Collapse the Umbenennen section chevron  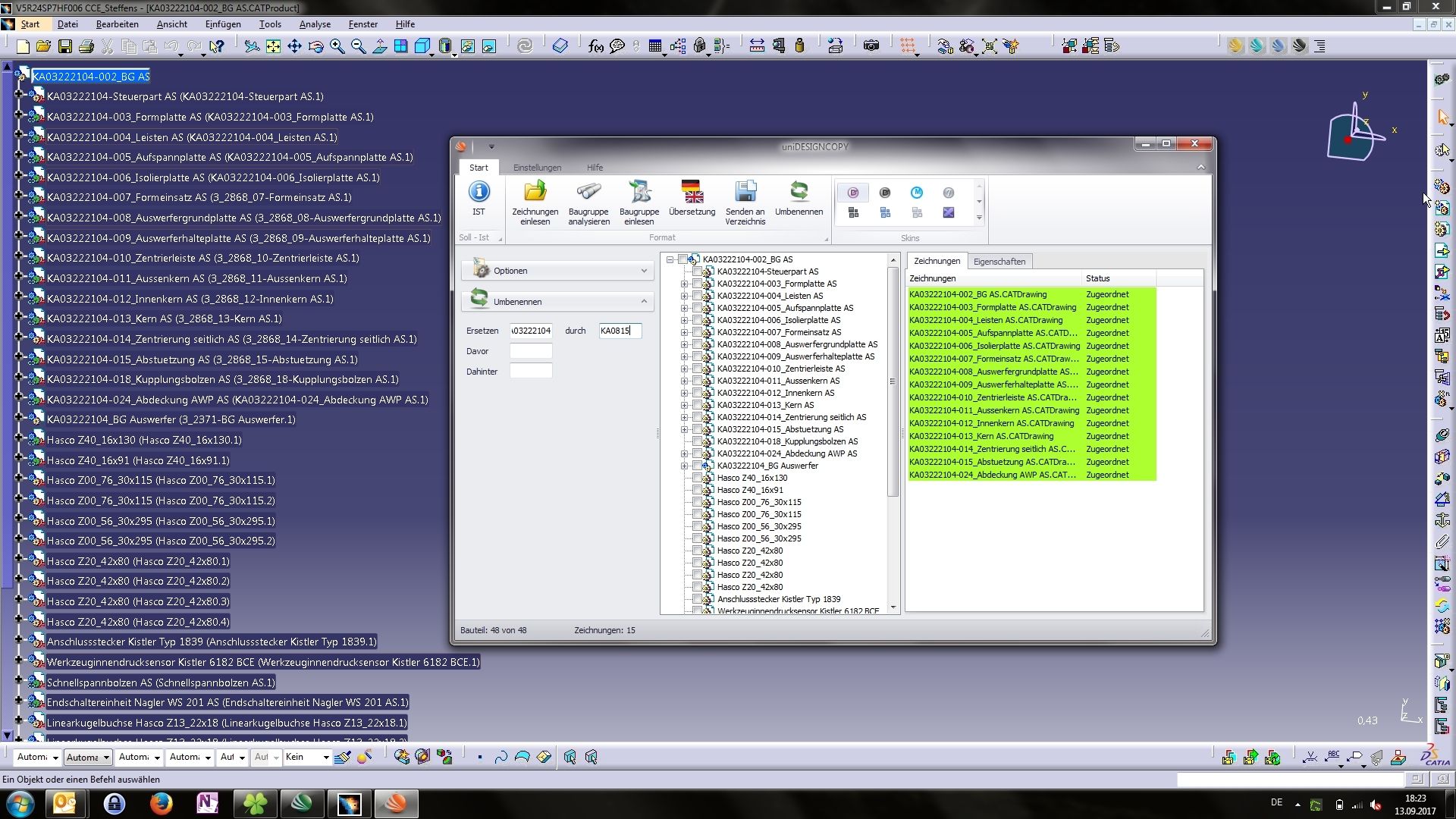point(644,301)
